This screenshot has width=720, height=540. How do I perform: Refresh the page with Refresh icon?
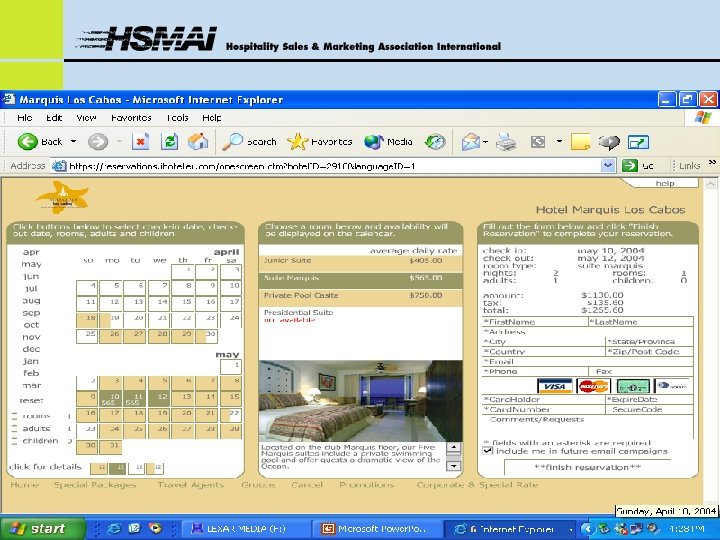coord(169,141)
